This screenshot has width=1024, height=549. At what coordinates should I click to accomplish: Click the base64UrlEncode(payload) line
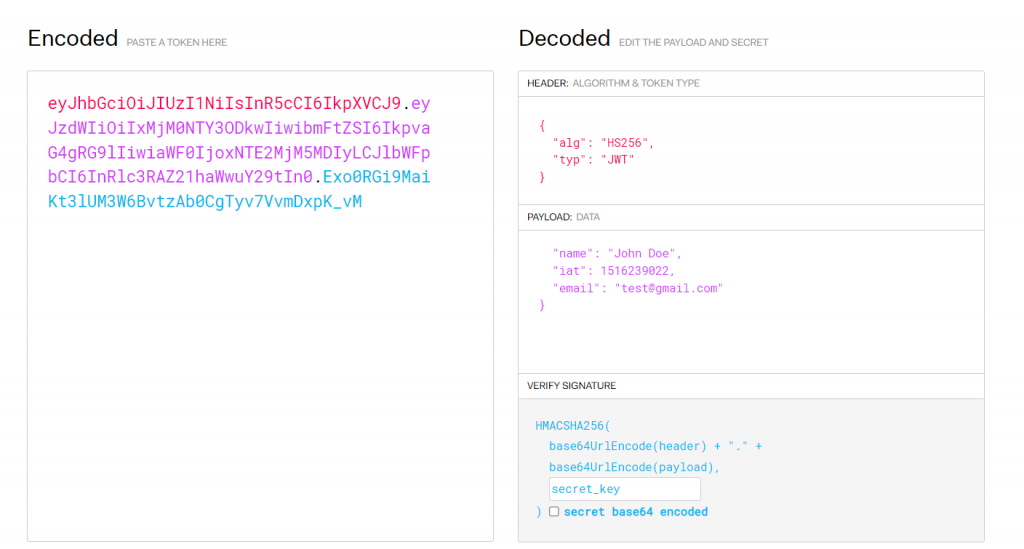[x=635, y=467]
